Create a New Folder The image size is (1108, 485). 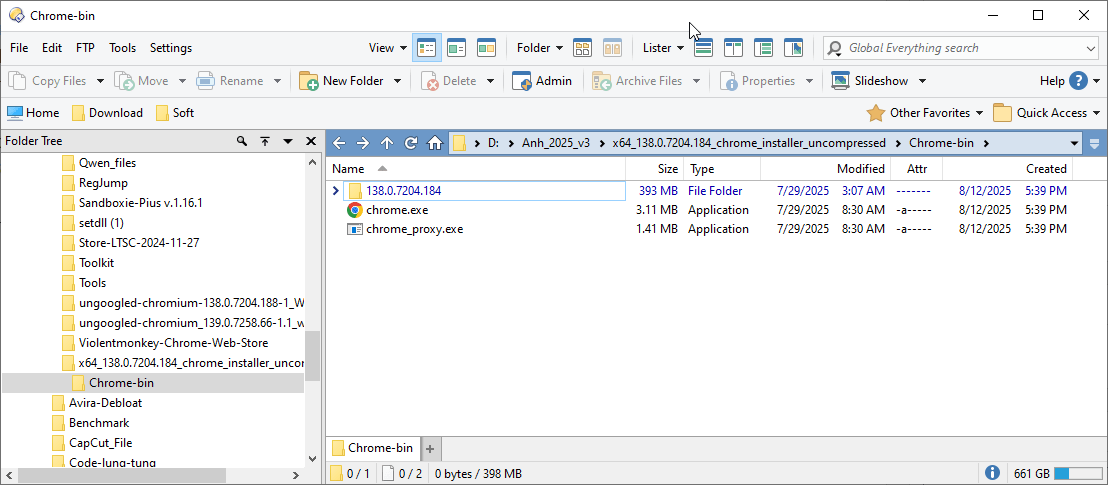click(x=342, y=81)
